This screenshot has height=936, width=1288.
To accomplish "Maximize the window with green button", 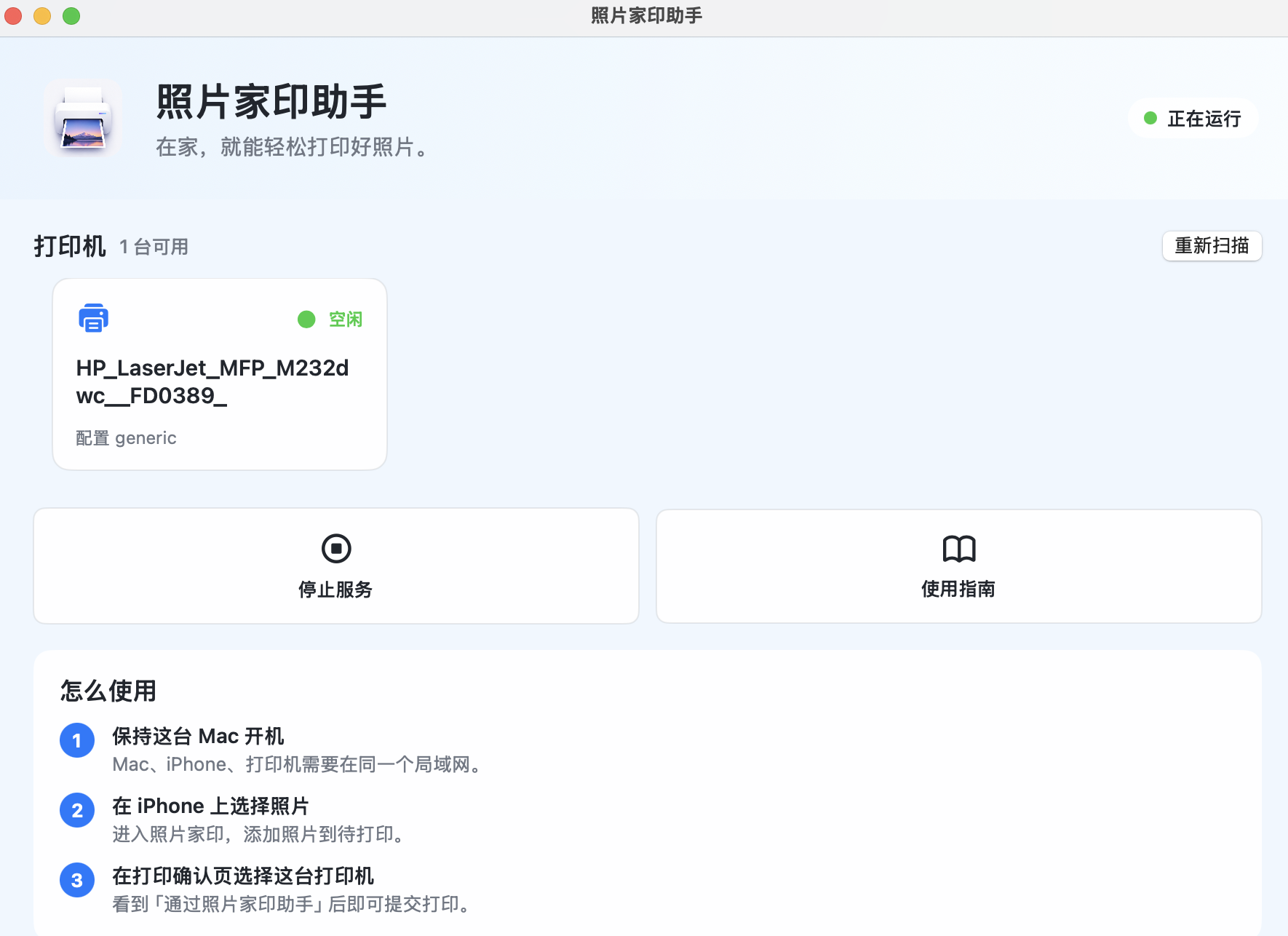I will point(71,15).
